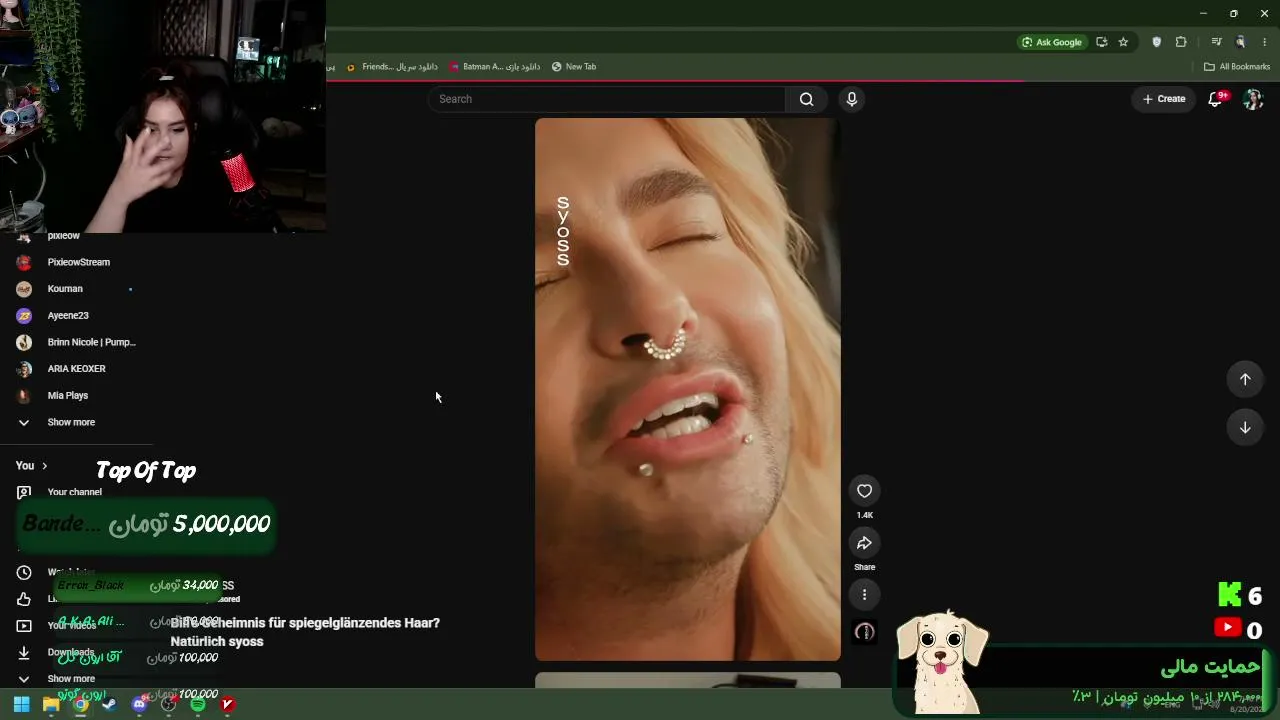This screenshot has width=1280, height=720.
Task: Go to next Short with down arrow
Action: [1245, 427]
